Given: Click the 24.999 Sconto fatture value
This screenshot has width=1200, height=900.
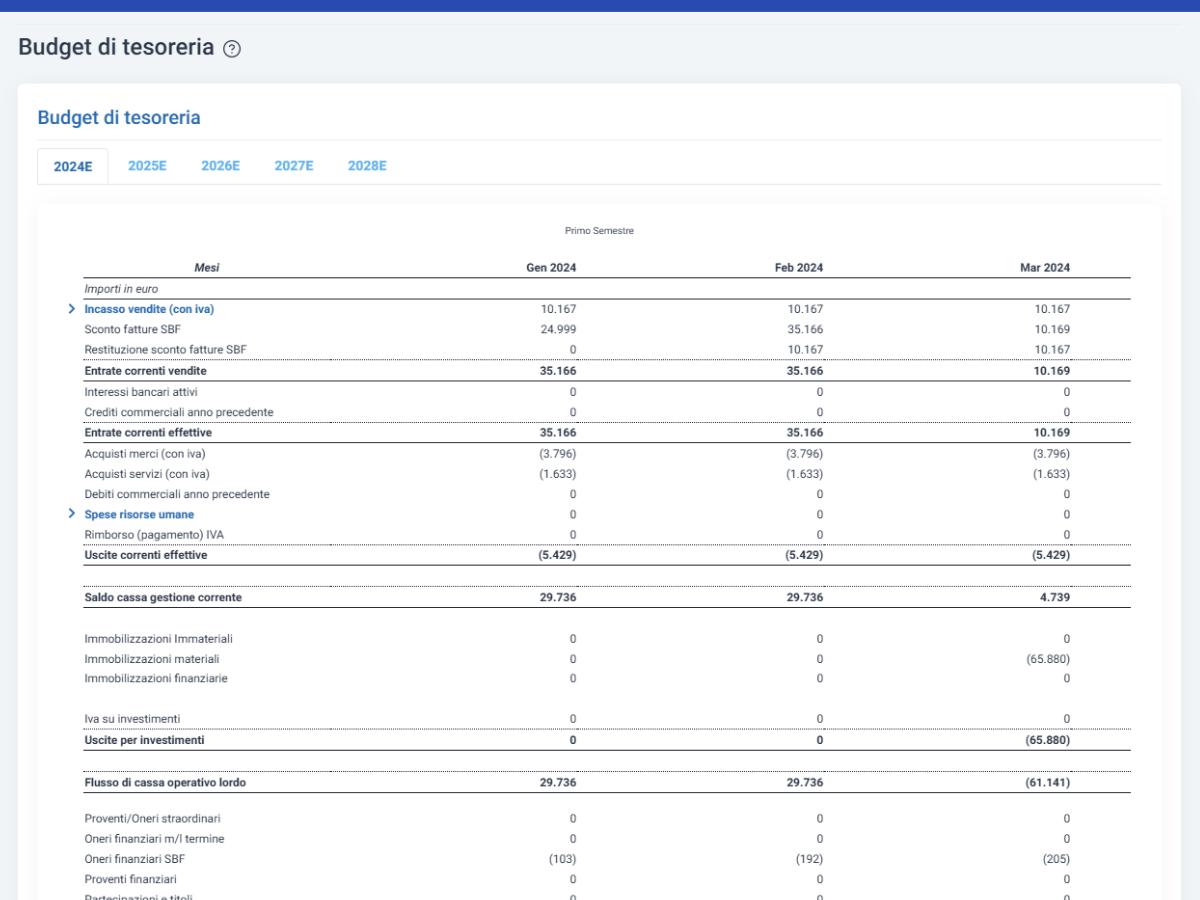Looking at the screenshot, I should click(558, 329).
